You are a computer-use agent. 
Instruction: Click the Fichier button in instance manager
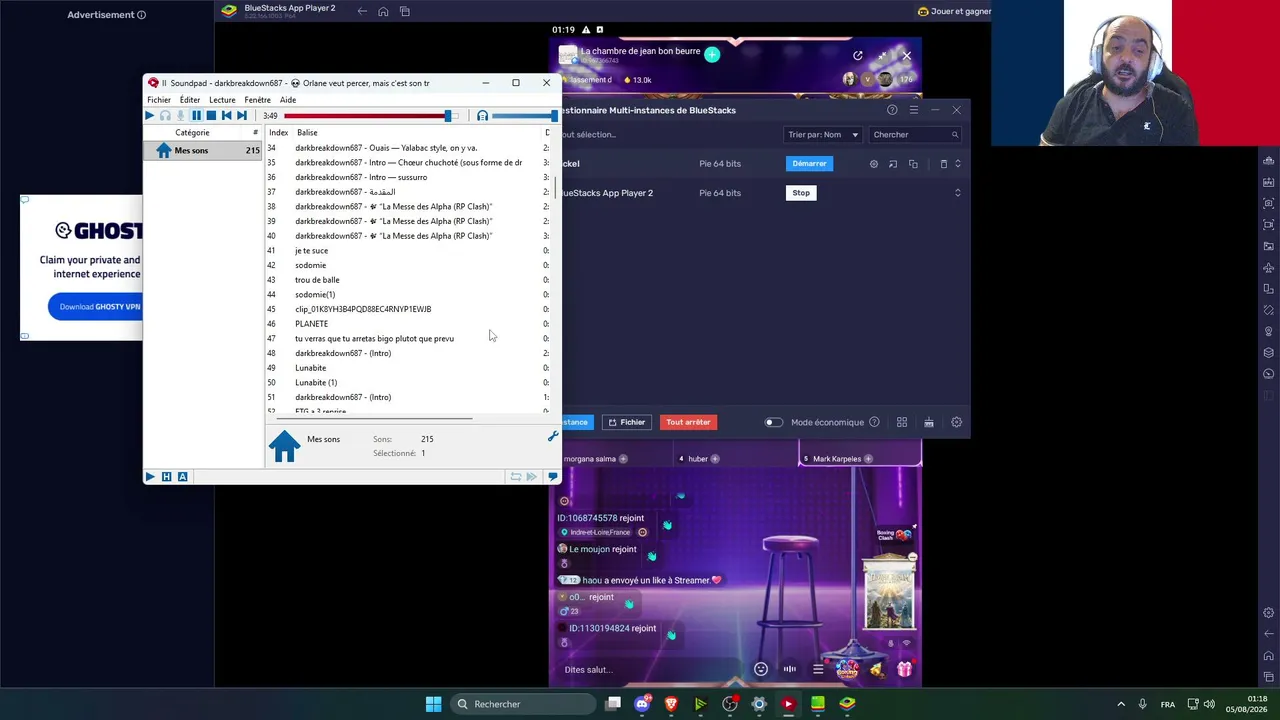tap(627, 422)
